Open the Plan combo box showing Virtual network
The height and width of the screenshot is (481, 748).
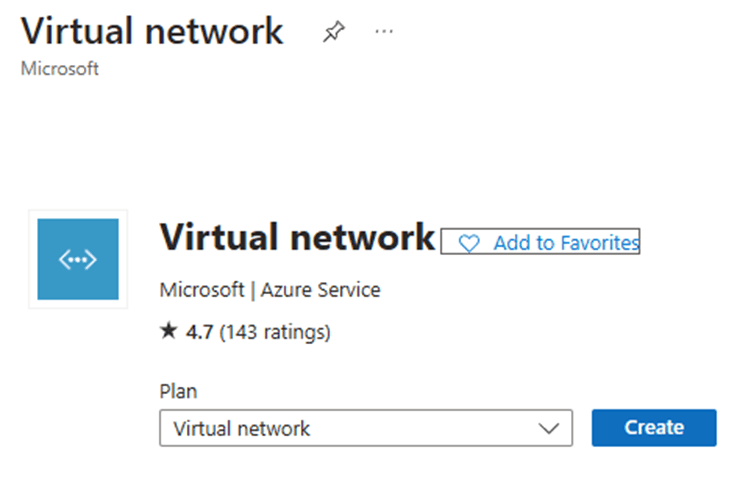pos(366,428)
